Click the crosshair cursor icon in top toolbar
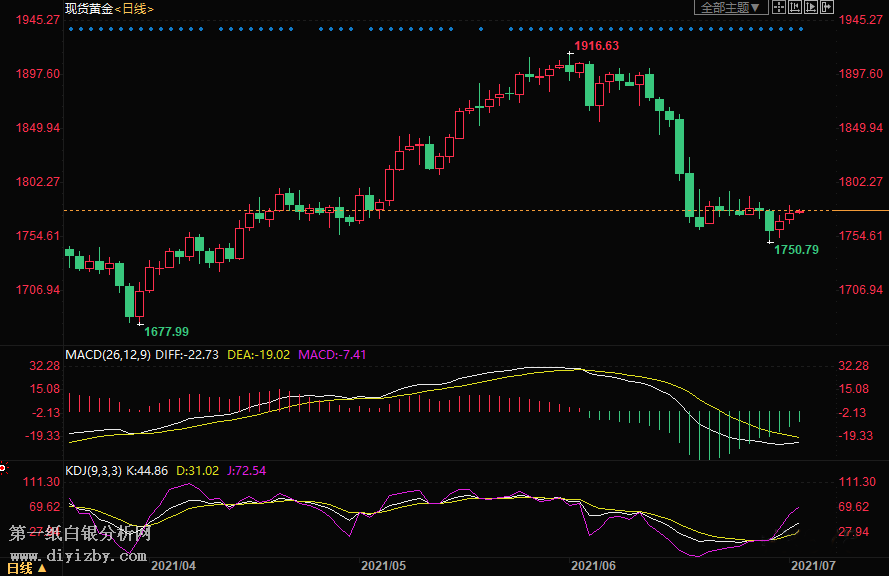The image size is (889, 576). point(779,7)
